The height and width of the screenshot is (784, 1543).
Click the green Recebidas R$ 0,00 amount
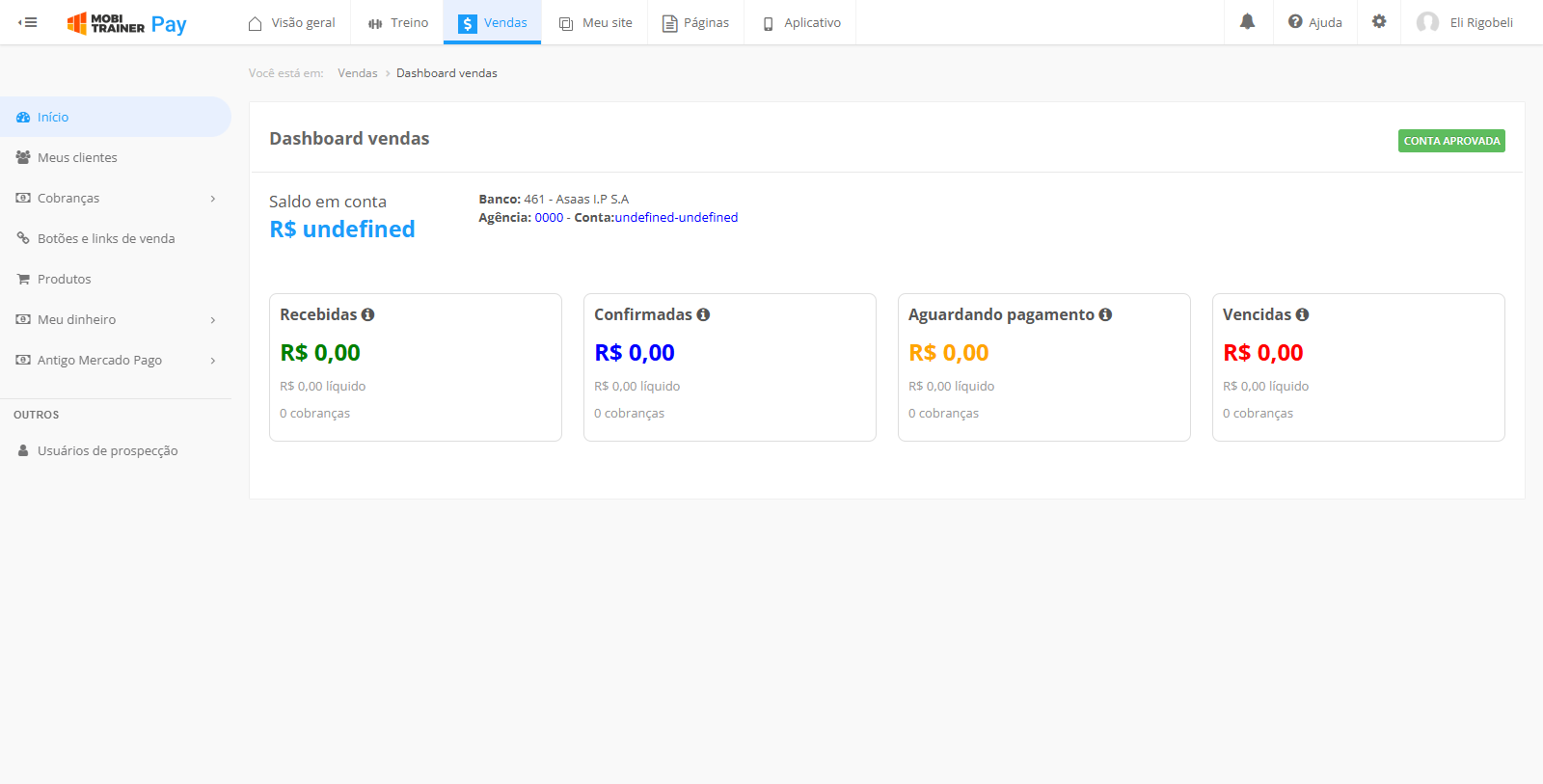[x=320, y=353]
